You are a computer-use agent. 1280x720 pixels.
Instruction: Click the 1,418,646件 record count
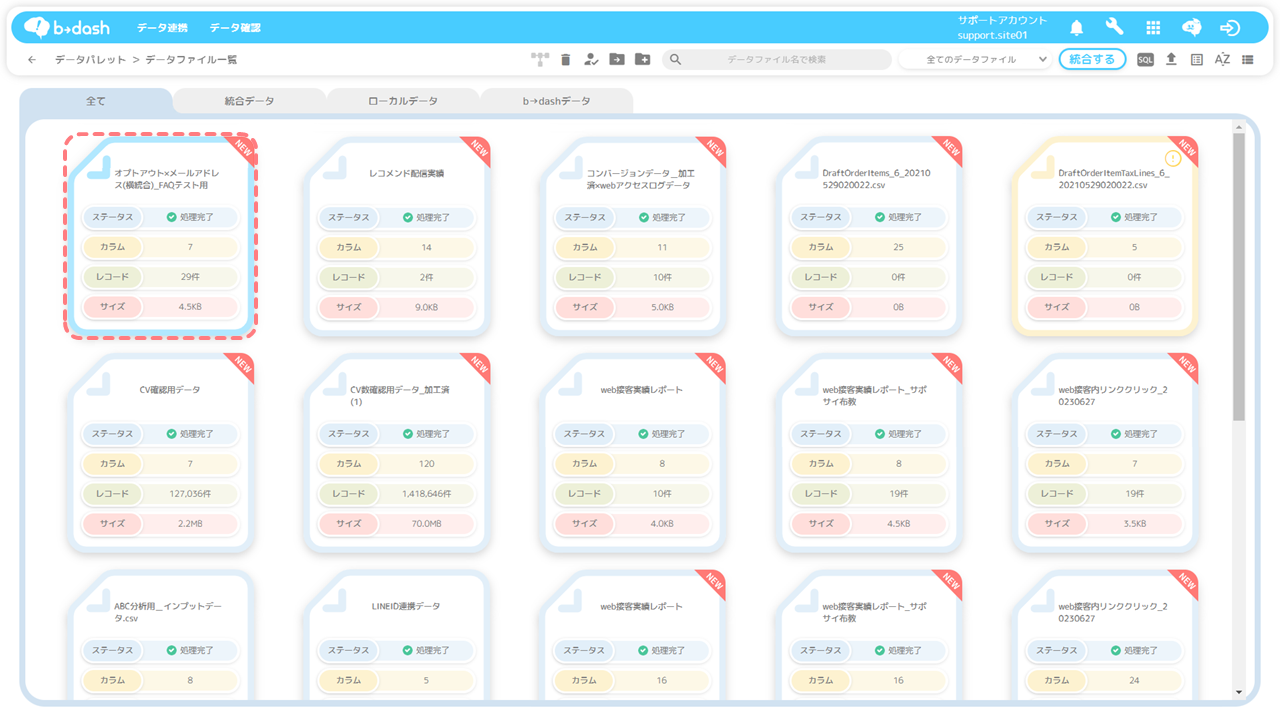tap(426, 494)
